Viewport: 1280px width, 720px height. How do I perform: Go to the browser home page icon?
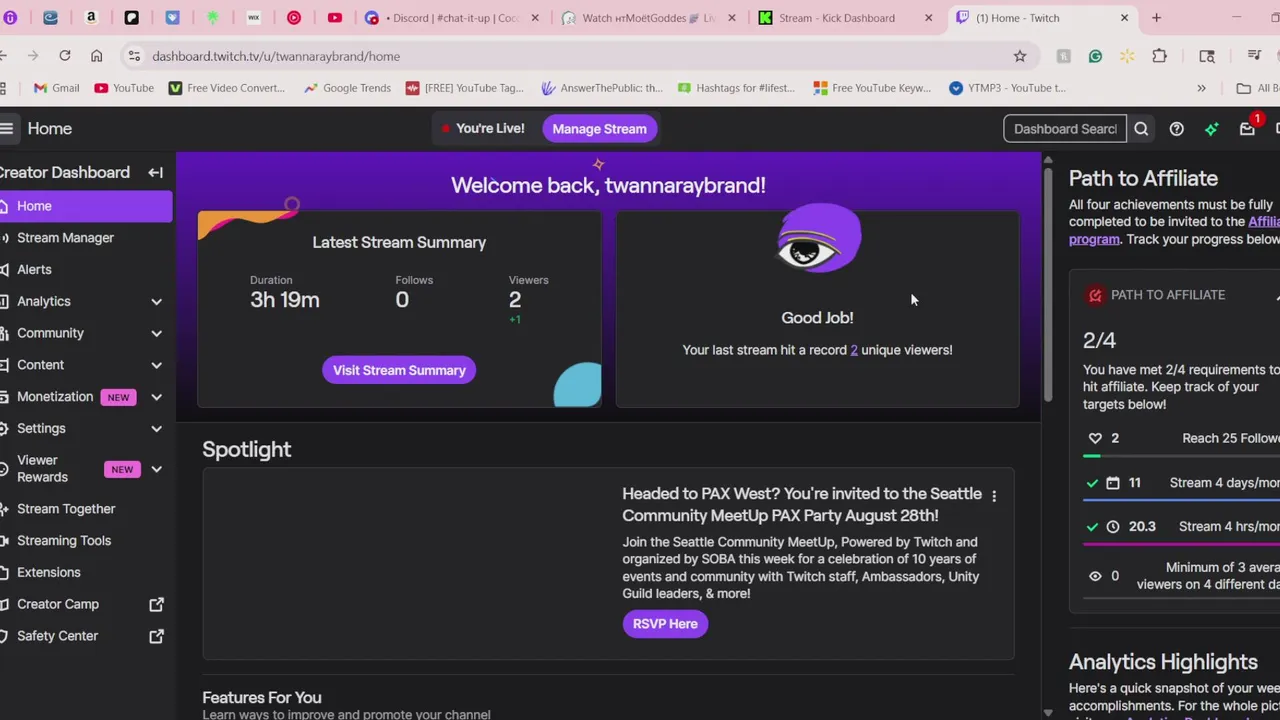96,56
